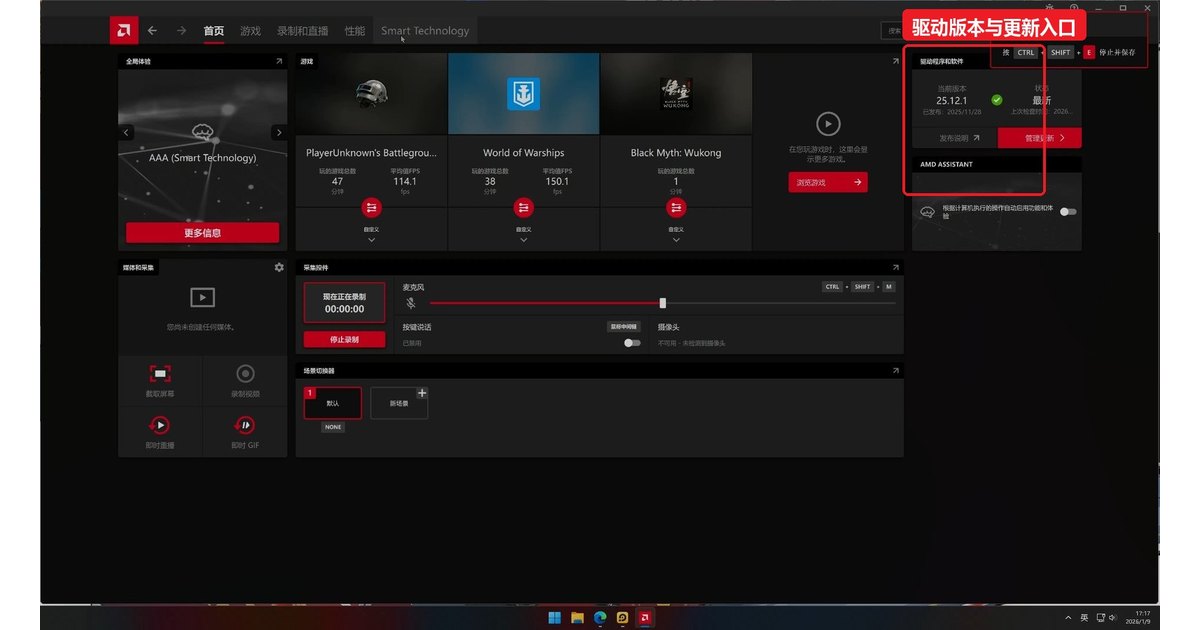Screen dimensions: 1200x630
Task: Open tuning icon for PlayerUnknown's Battlegrounds
Action: (372, 208)
